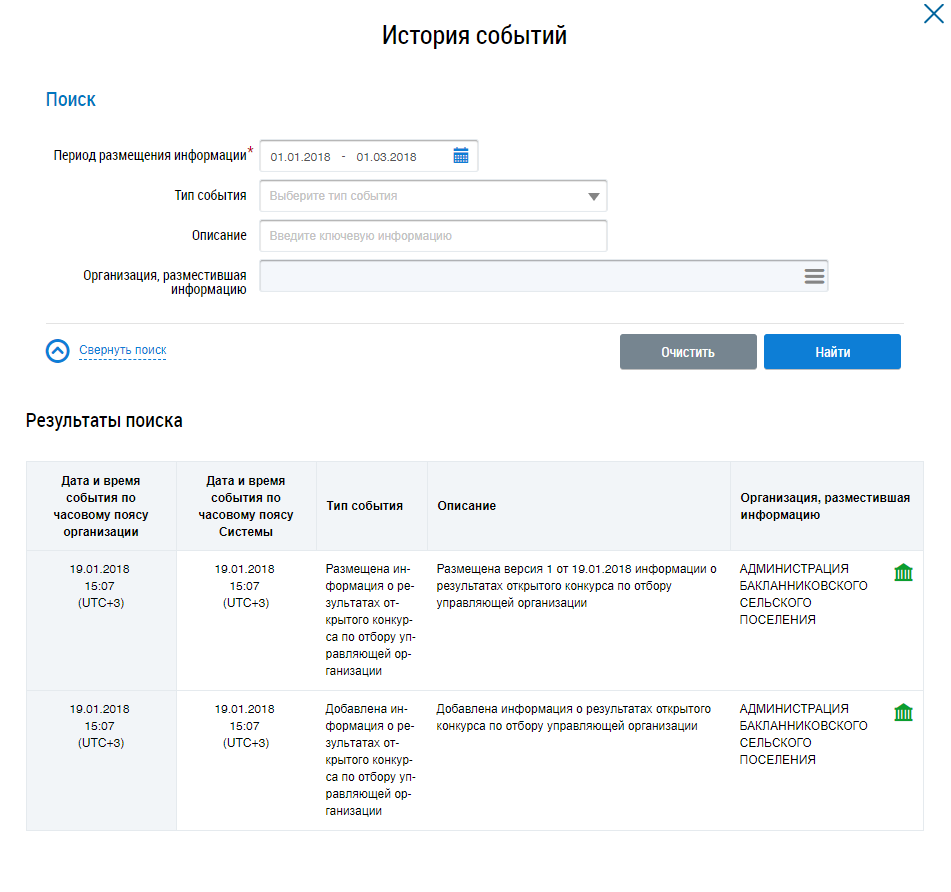Screen dimensions: 951x892
Task: Click the period start date 01.01.2018
Action: [300, 157]
